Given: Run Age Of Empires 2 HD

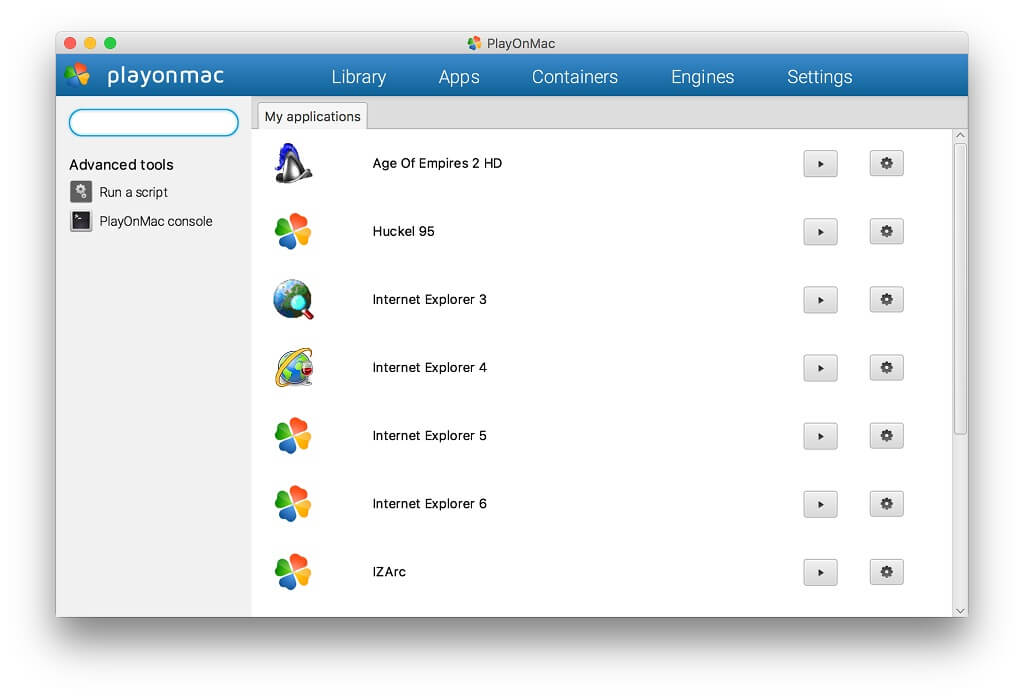Looking at the screenshot, I should pyautogui.click(x=820, y=164).
